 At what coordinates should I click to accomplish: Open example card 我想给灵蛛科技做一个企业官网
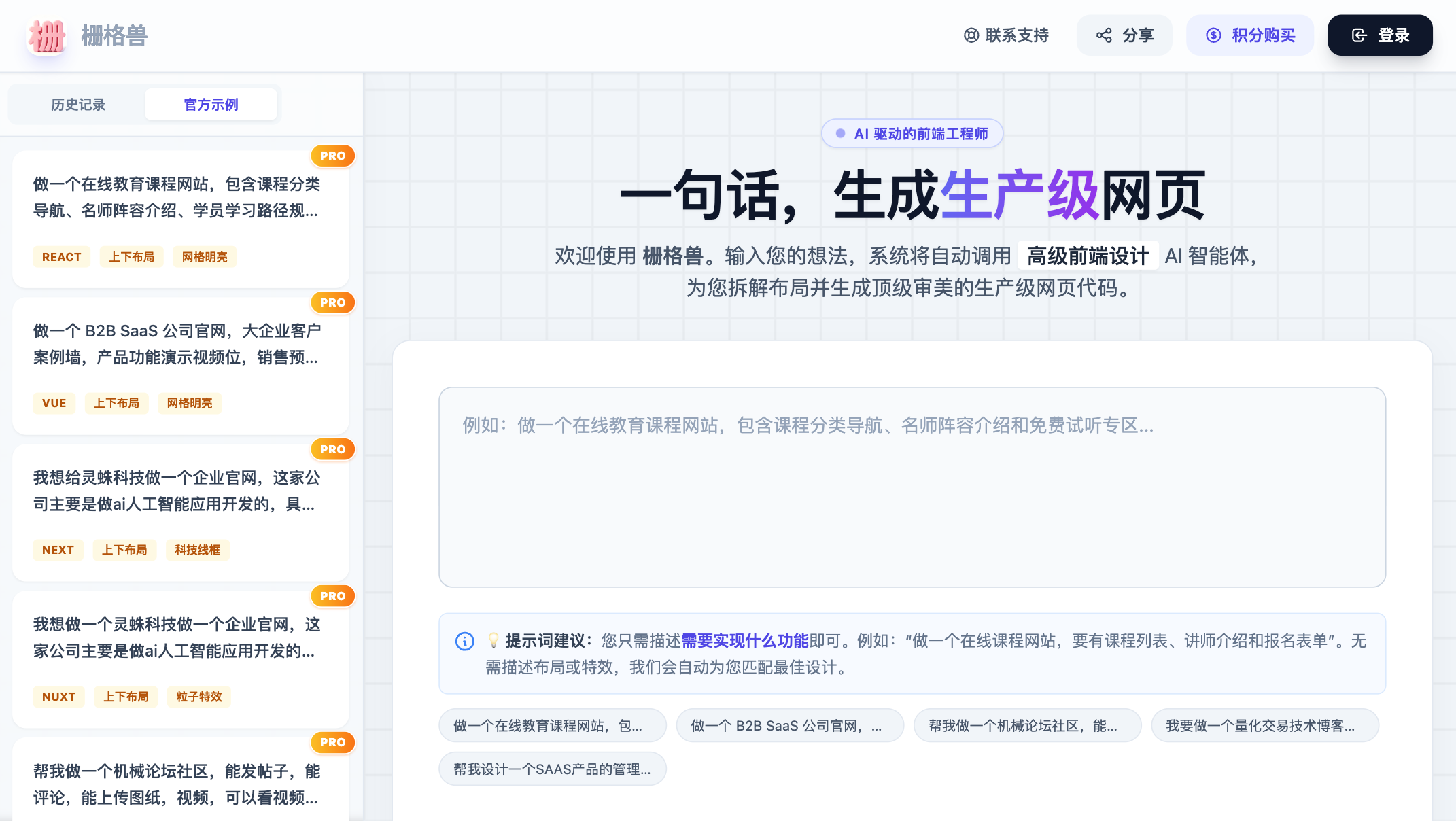tap(181, 513)
